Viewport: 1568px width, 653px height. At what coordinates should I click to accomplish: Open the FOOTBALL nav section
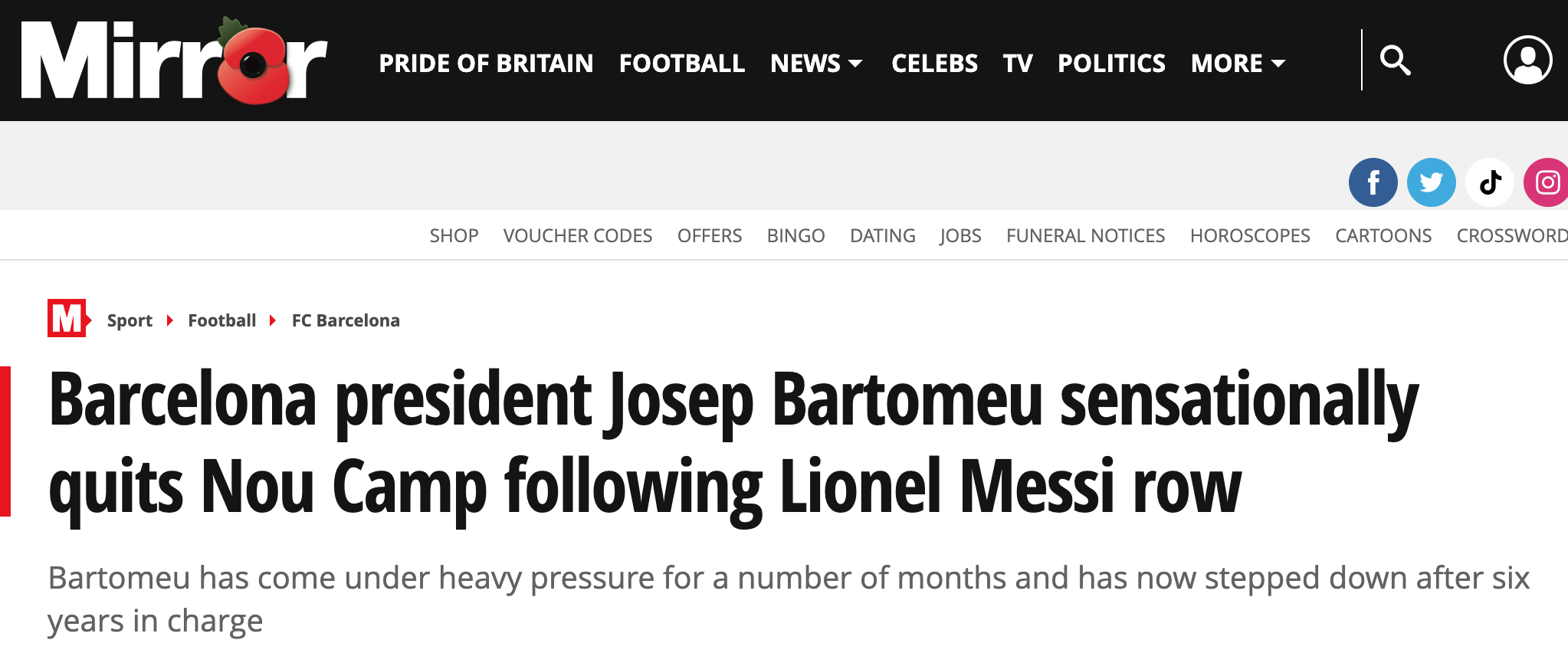681,63
